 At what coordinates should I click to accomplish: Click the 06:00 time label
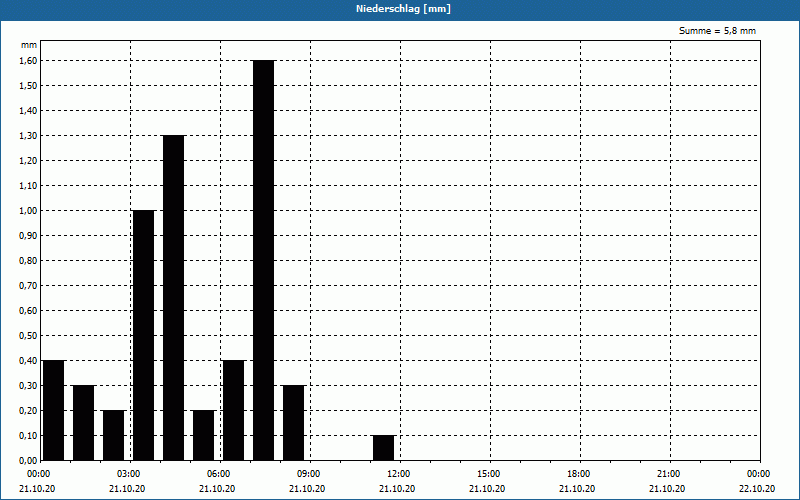pyautogui.click(x=218, y=474)
